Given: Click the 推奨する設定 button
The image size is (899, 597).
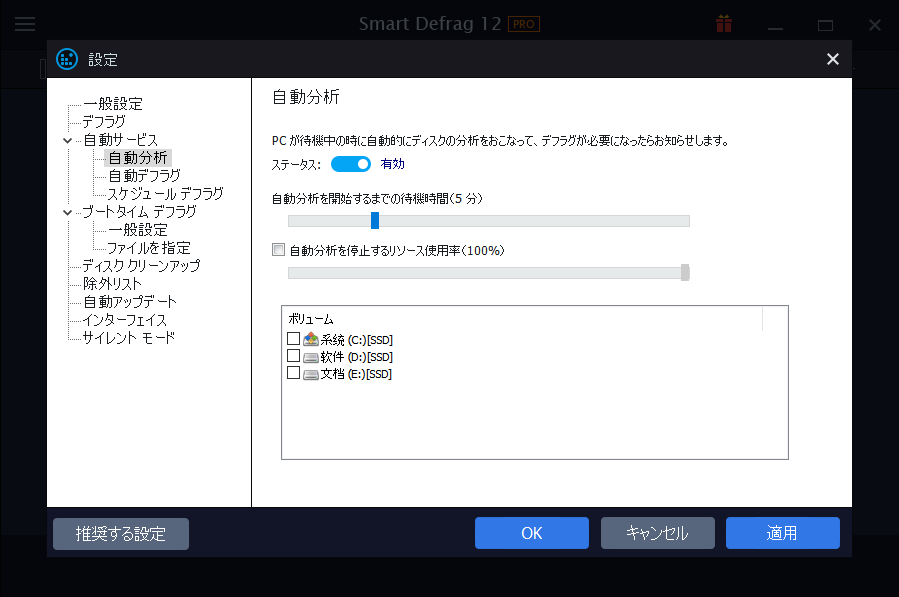Looking at the screenshot, I should (x=121, y=534).
